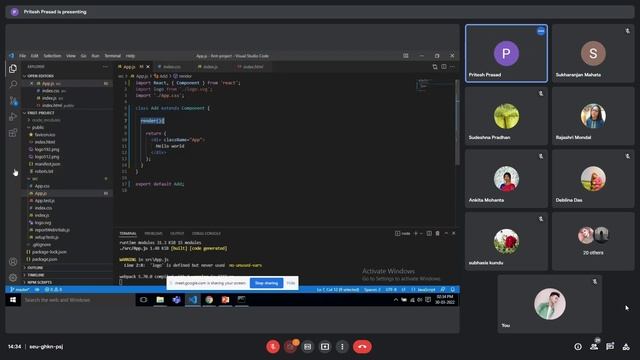Open manifest.json in the explorer
Image resolution: width=640 pixels, height=360 pixels.
tap(47, 164)
